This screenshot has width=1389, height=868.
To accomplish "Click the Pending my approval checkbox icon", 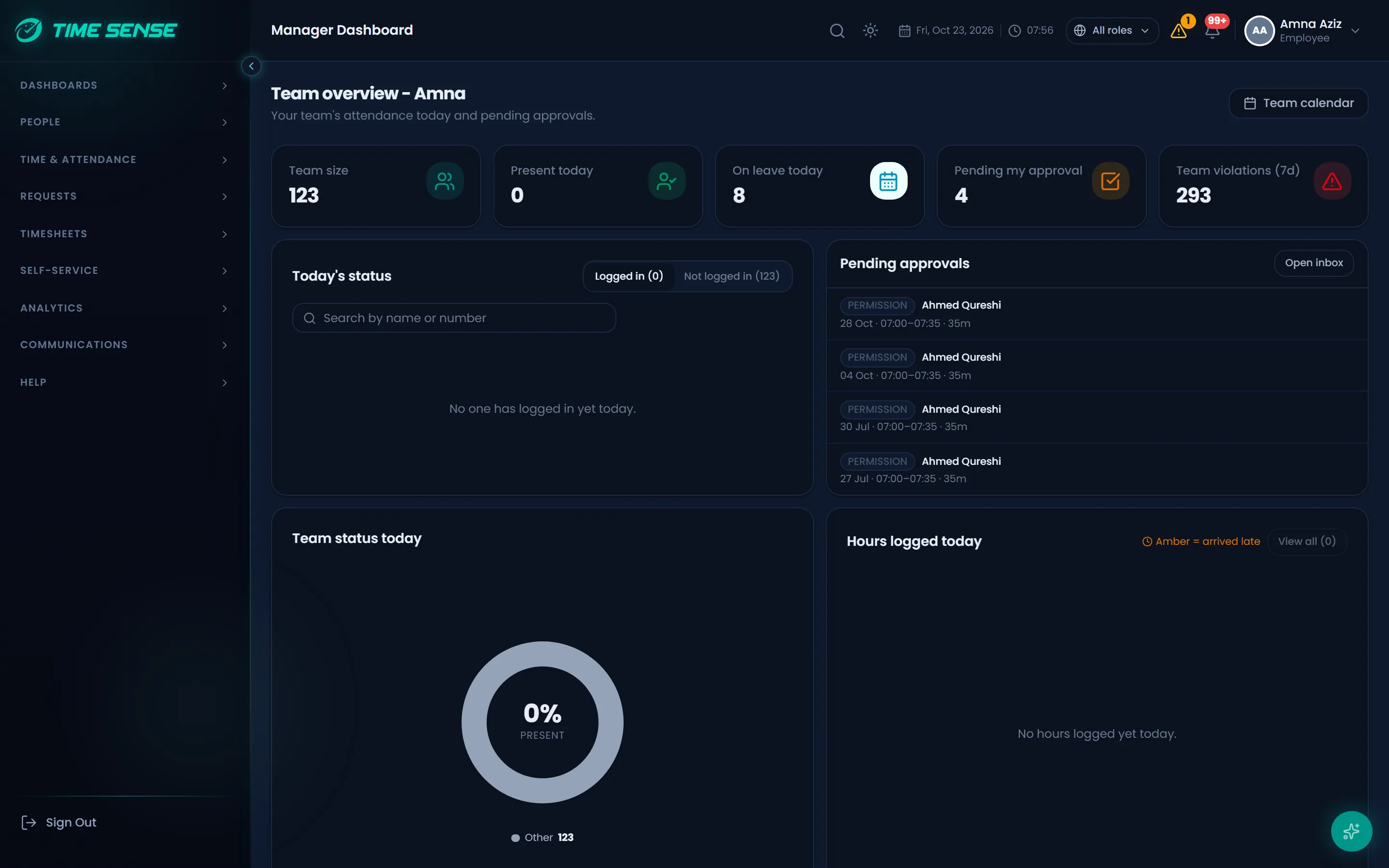I will tap(1110, 181).
